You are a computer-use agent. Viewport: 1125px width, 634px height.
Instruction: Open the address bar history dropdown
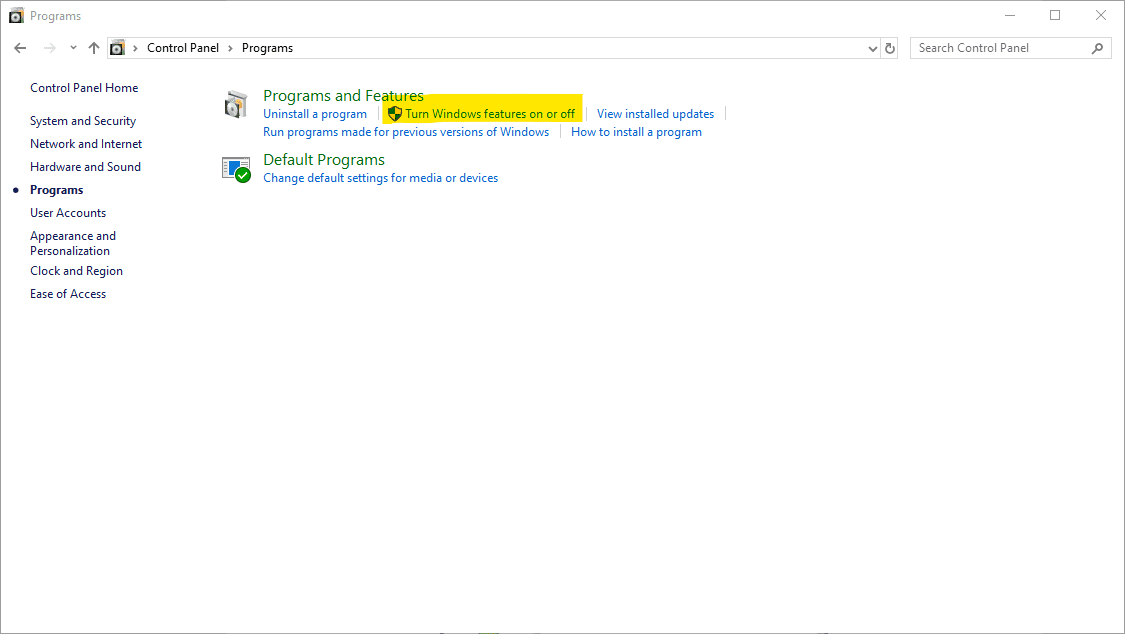pyautogui.click(x=872, y=49)
